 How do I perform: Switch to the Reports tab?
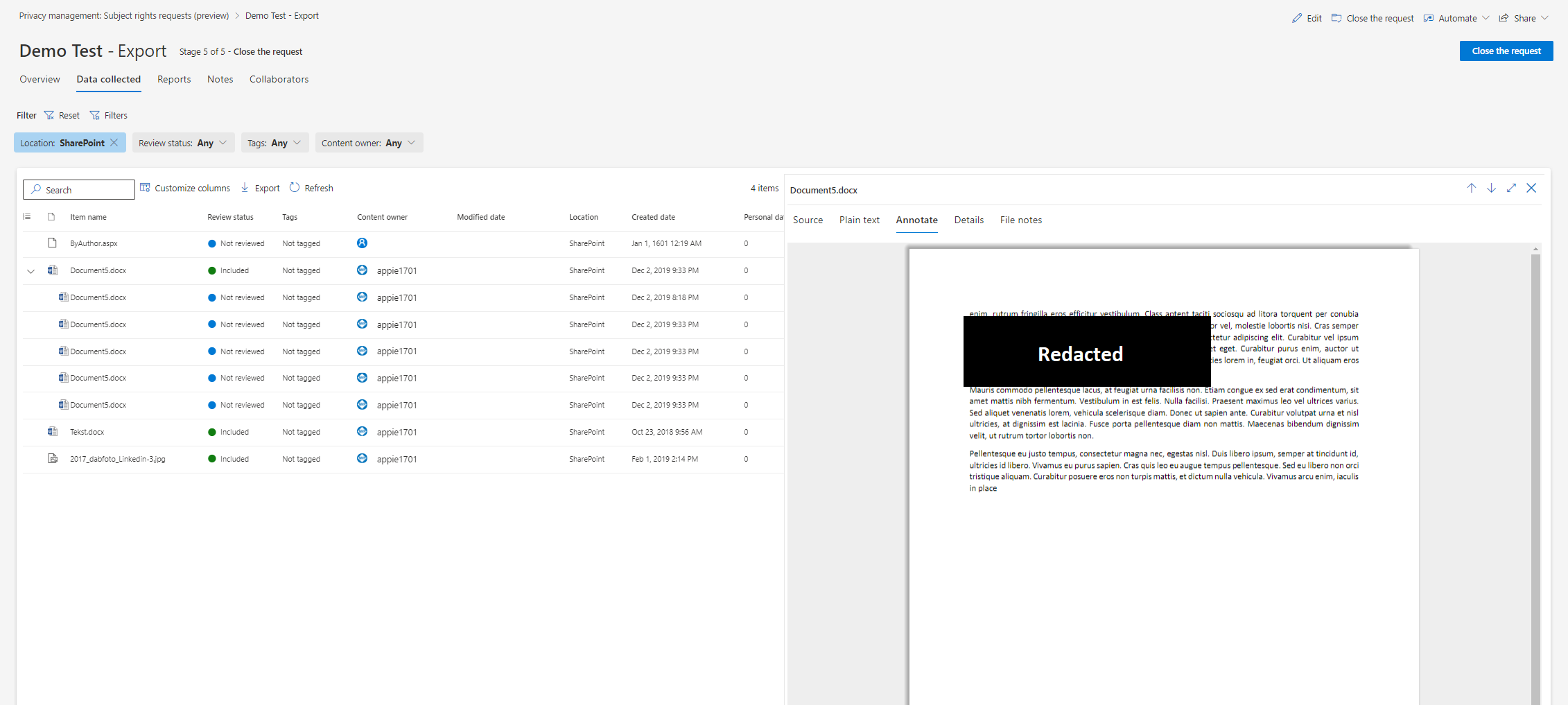(174, 79)
